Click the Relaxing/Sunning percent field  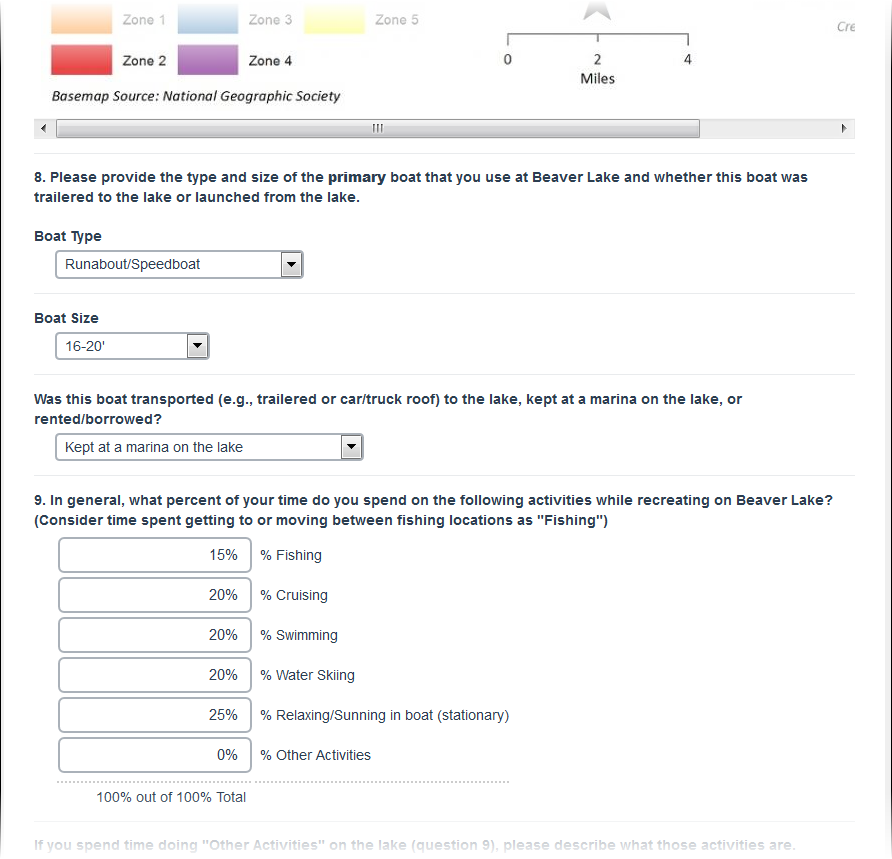[x=155, y=715]
